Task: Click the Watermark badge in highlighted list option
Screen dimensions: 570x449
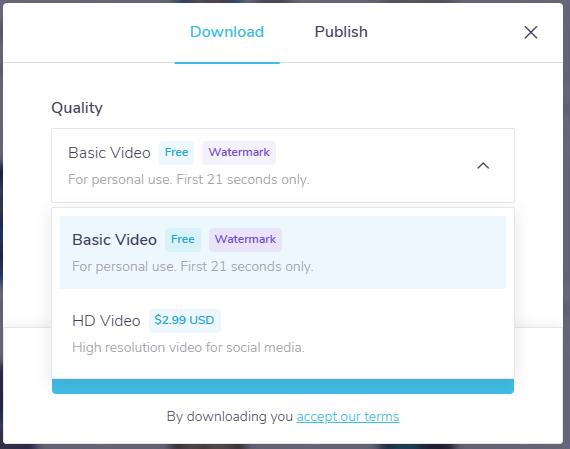Action: coord(245,240)
